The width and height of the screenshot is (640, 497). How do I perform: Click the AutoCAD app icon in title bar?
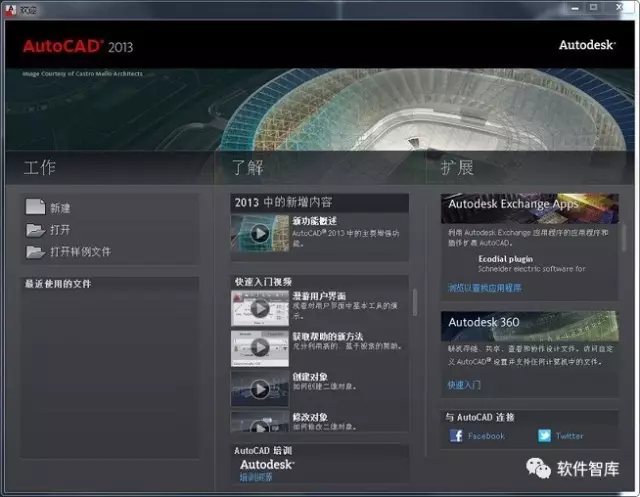coord(10,10)
